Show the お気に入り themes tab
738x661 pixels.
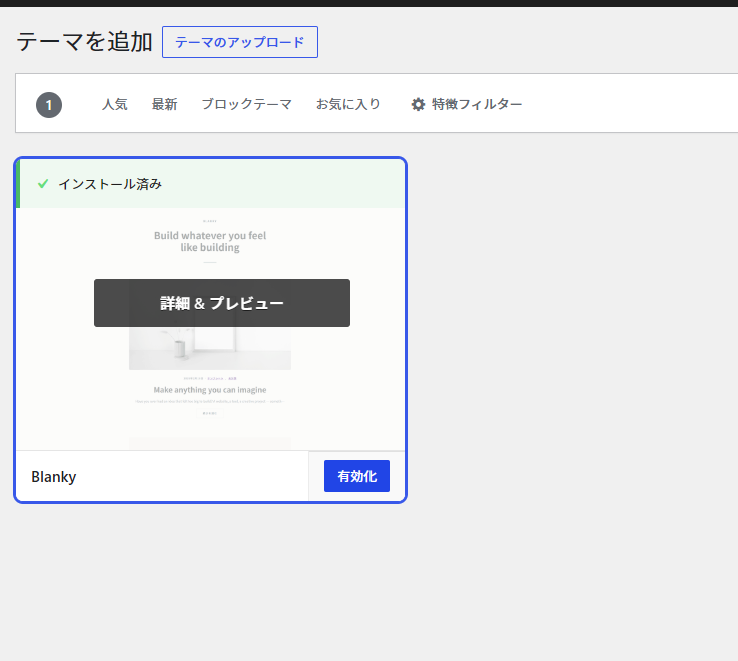click(348, 104)
